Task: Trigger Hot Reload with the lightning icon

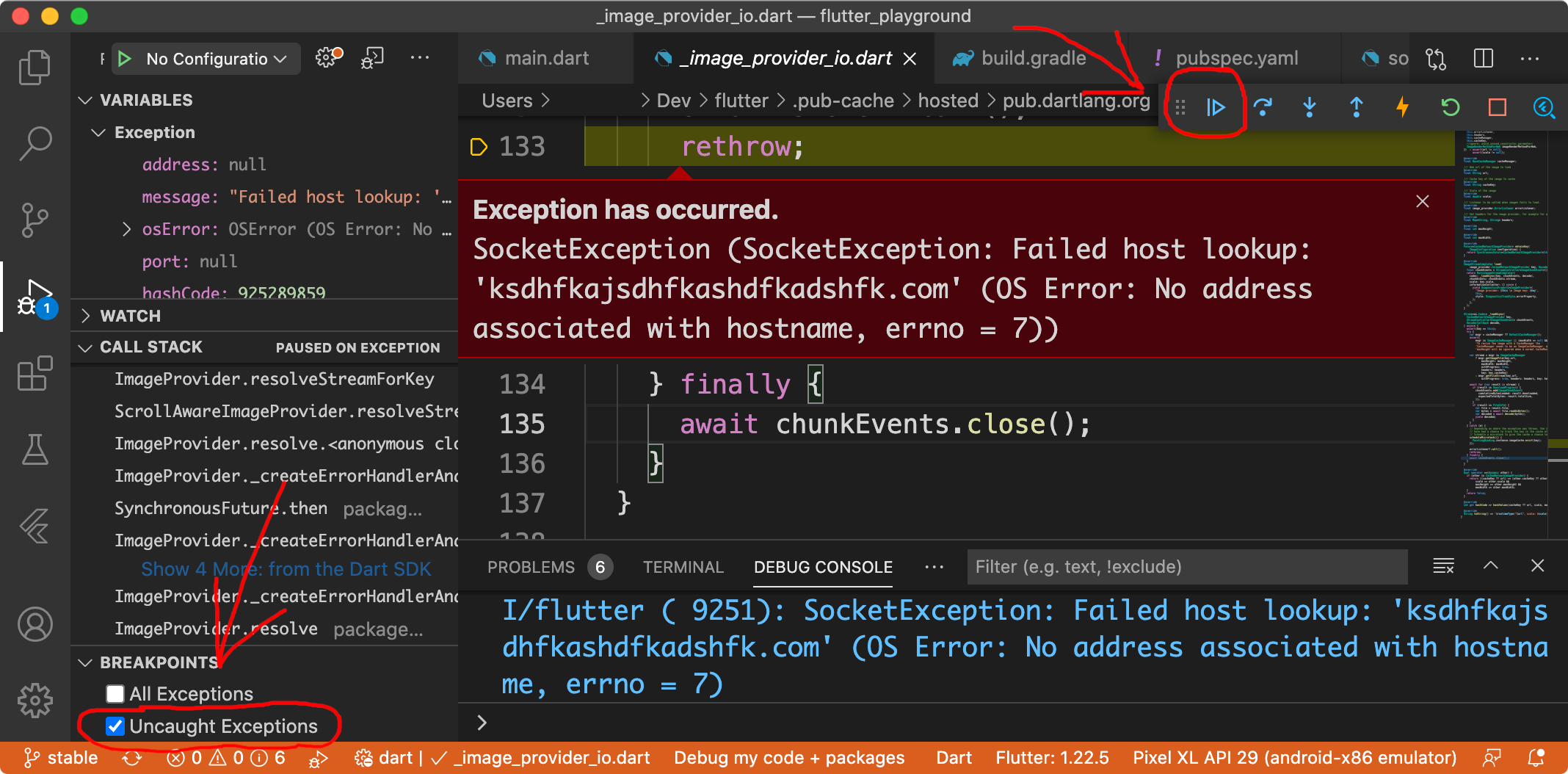Action: 1402,107
